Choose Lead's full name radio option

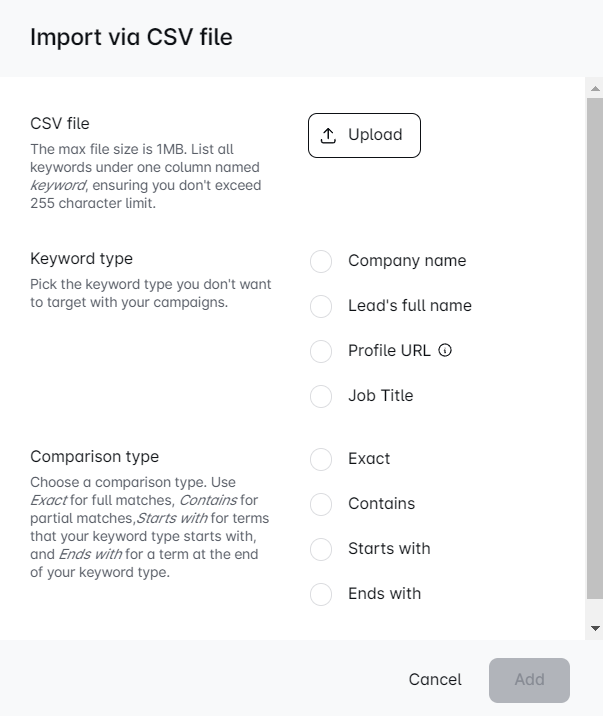pyautogui.click(x=321, y=306)
